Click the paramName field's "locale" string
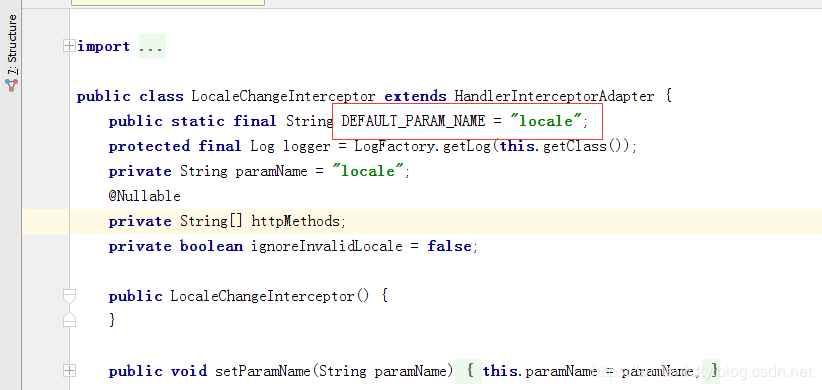 370,171
